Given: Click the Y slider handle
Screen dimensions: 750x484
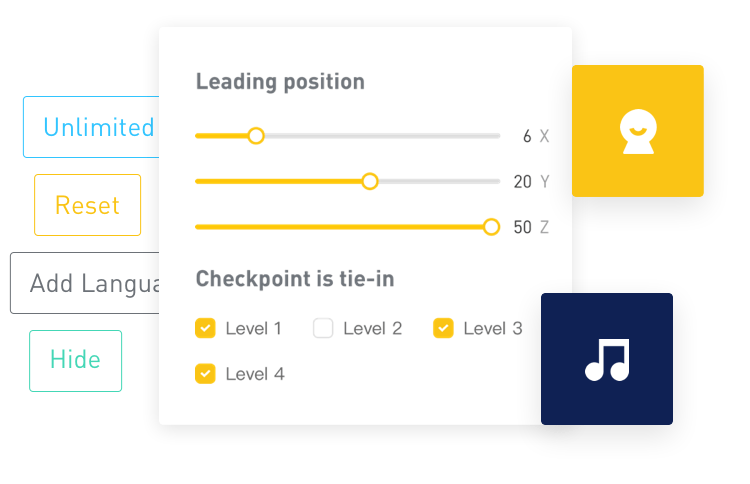Looking at the screenshot, I should (x=370, y=181).
